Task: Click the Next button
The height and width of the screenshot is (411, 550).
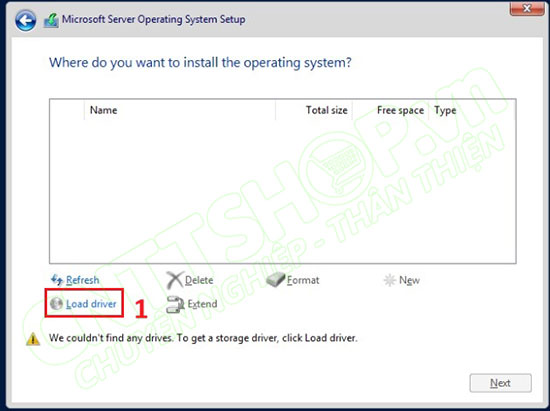Action: 501,383
